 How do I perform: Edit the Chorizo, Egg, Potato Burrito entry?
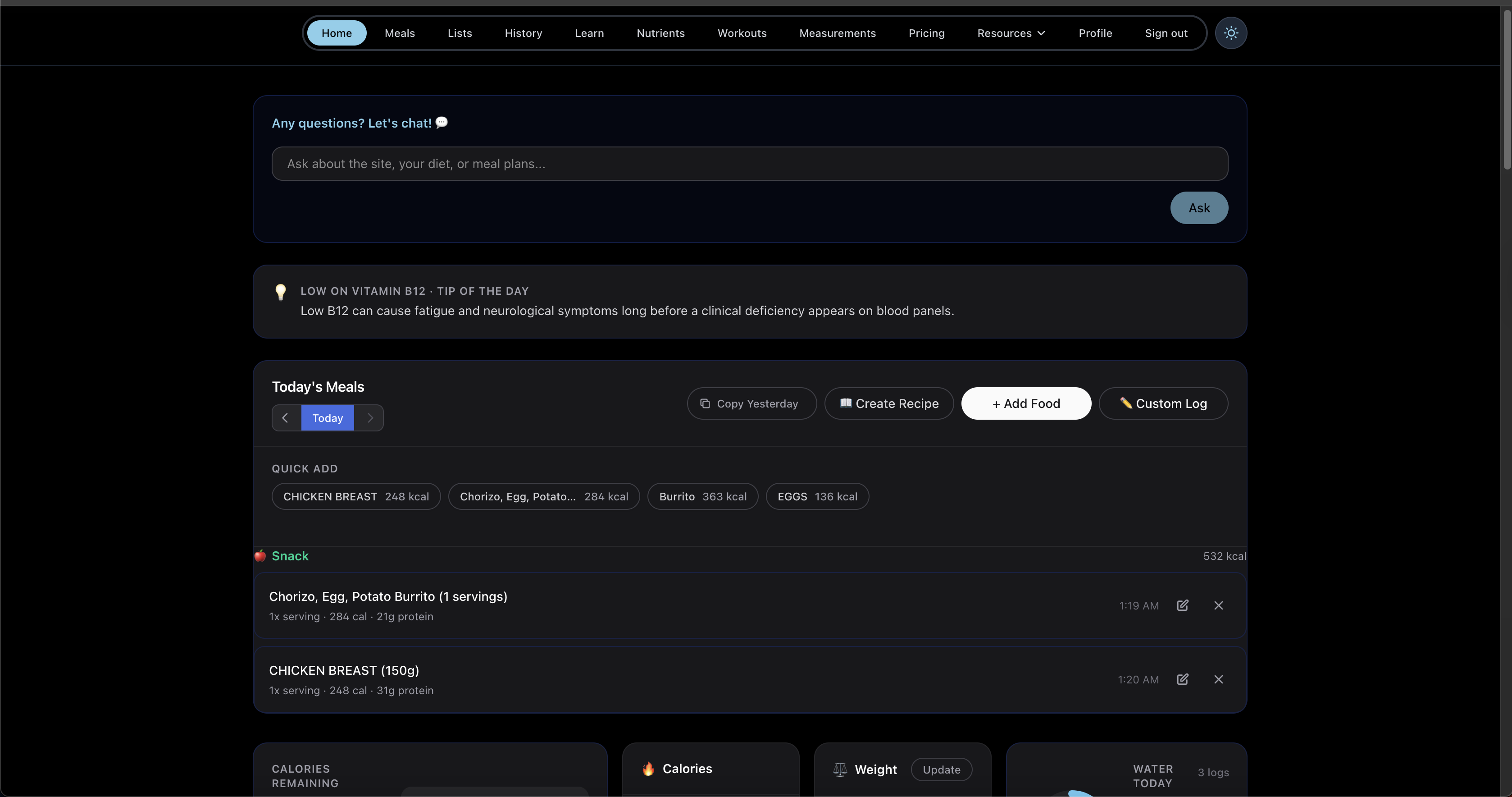click(1182, 605)
